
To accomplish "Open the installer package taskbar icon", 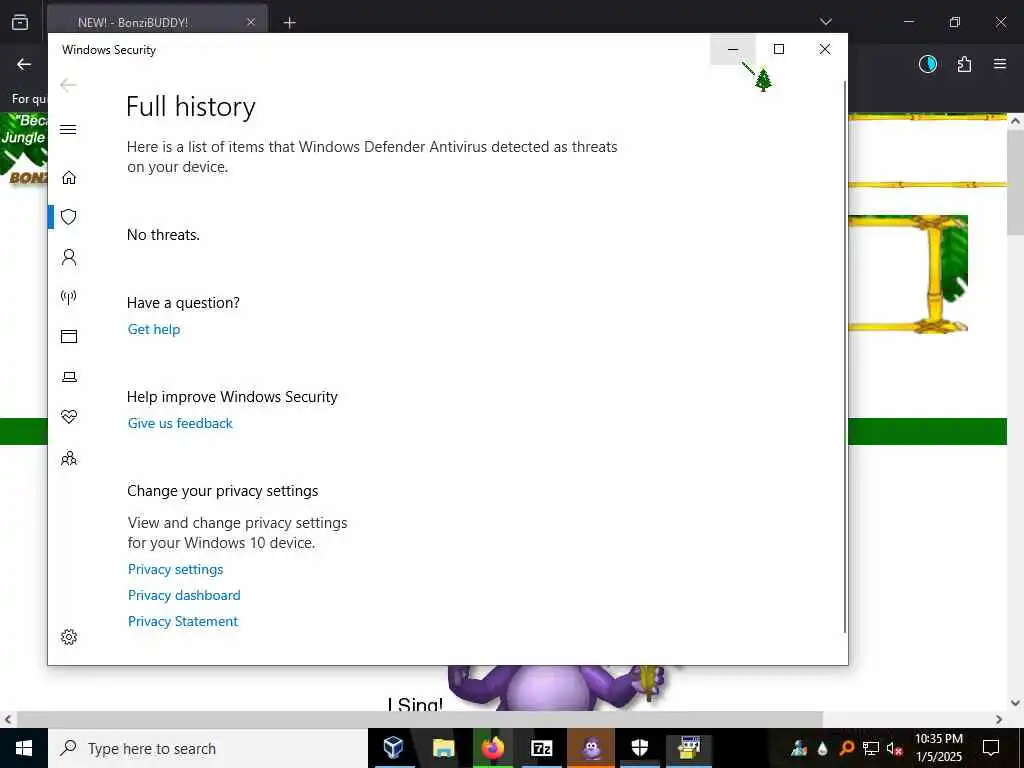I will tap(689, 748).
